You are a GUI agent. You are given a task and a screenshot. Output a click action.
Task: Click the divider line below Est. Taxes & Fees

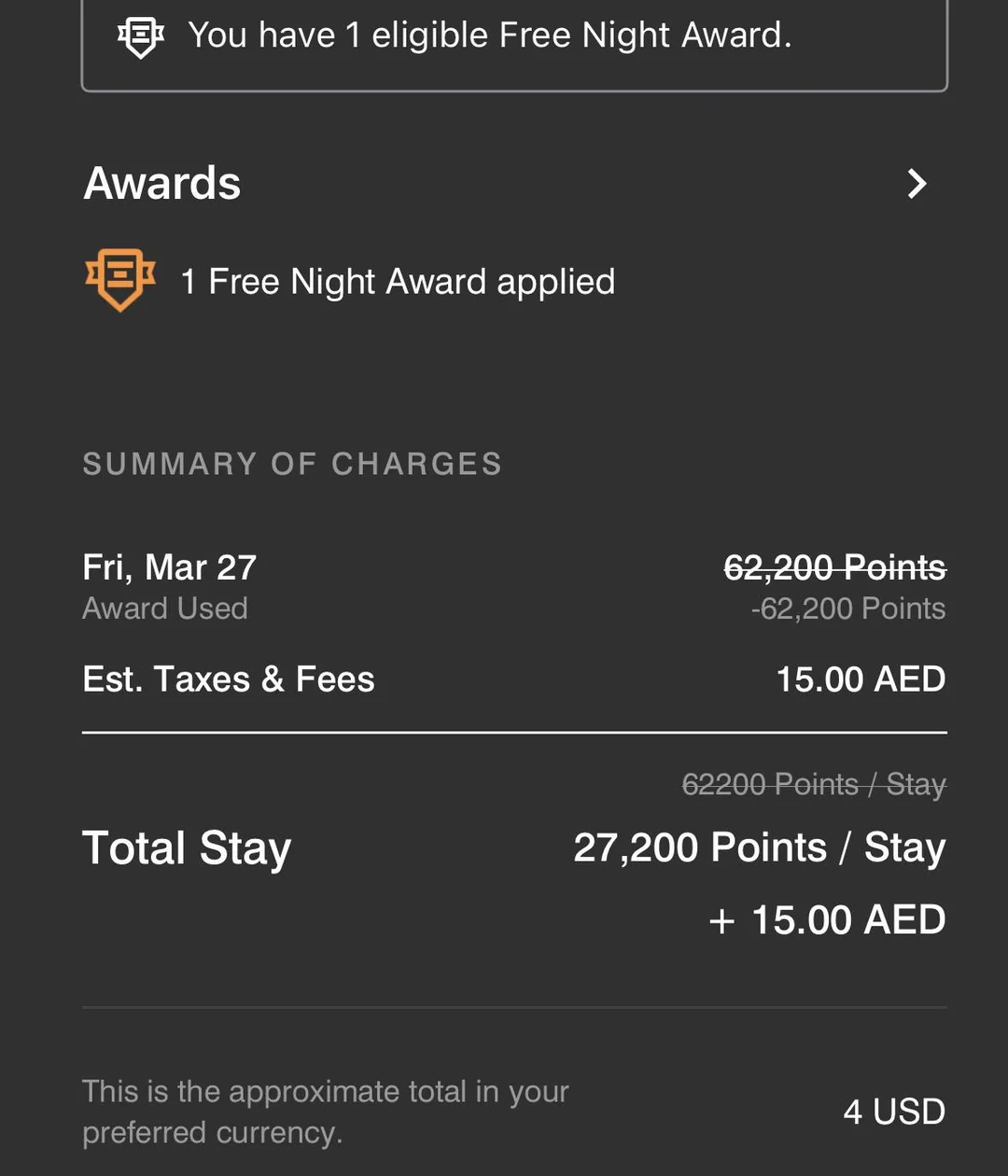tap(514, 734)
